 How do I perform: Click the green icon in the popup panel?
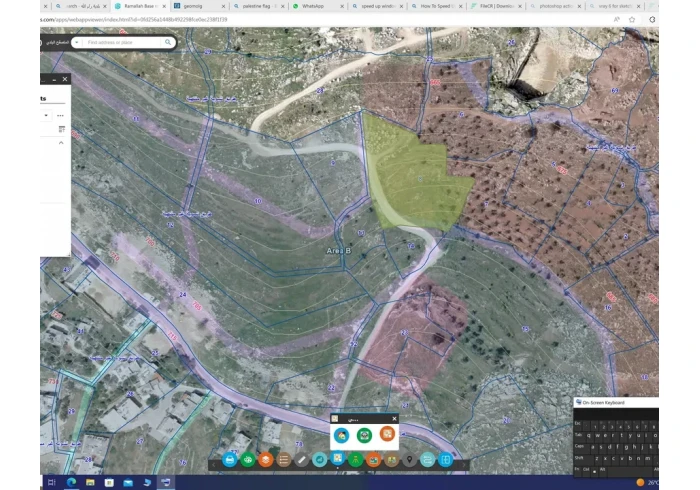(x=365, y=435)
